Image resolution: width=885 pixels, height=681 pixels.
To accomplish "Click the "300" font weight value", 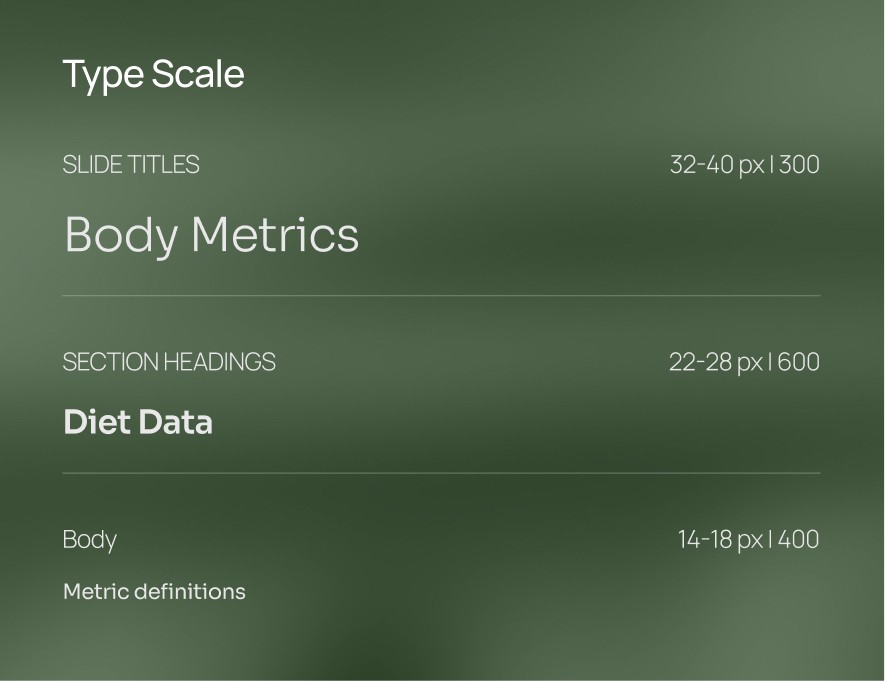I will coord(799,165).
